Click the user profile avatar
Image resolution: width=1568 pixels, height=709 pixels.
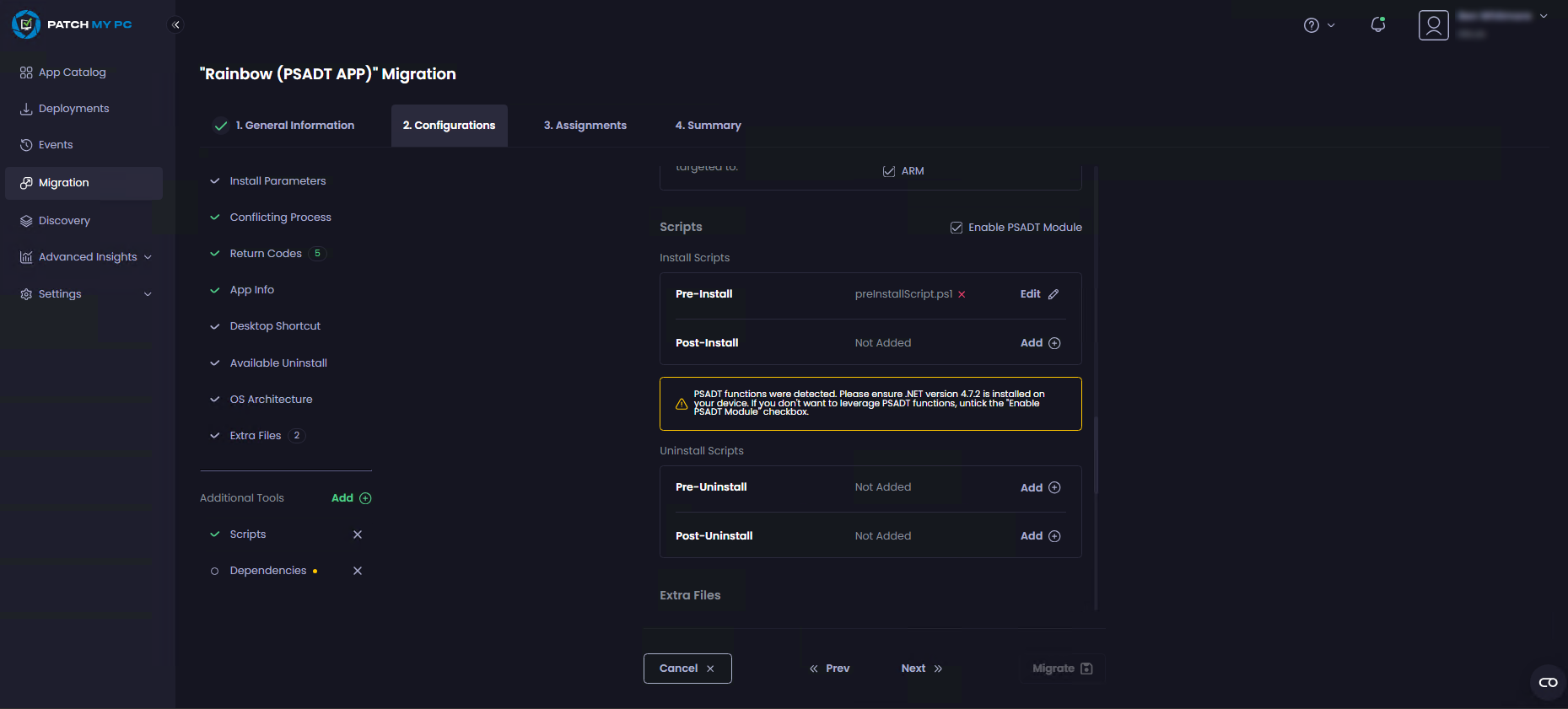[1433, 25]
